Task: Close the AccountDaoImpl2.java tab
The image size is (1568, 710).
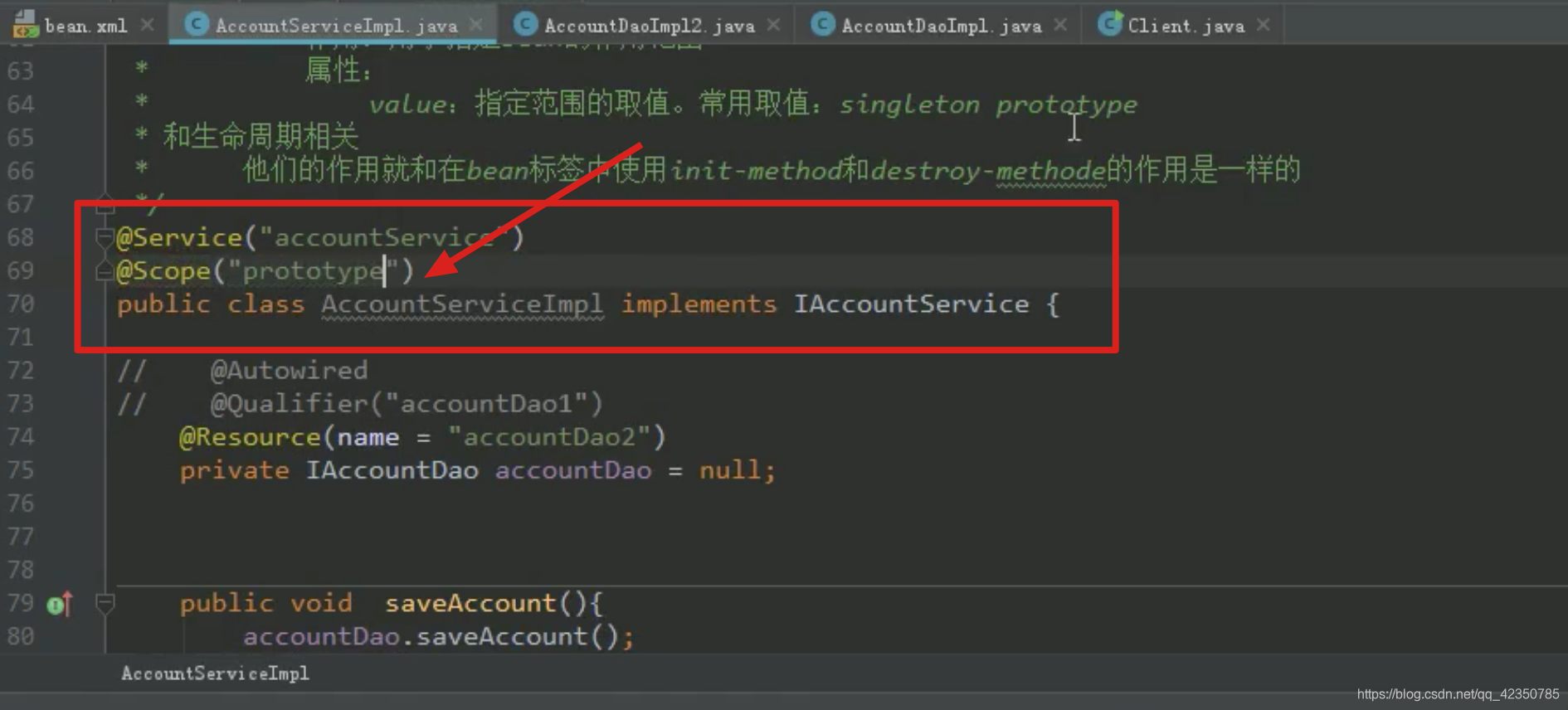Action: coord(773,25)
